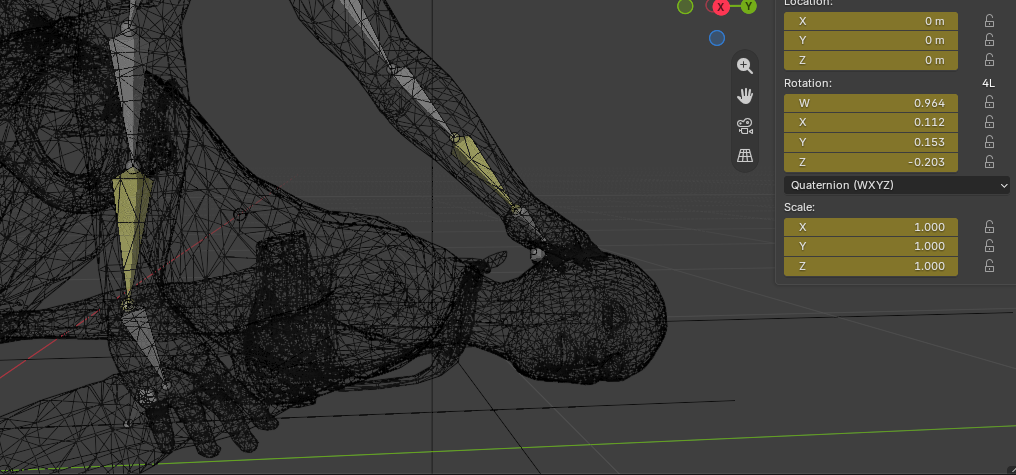Click the Scale X field showing 1.000

[x=871, y=227]
